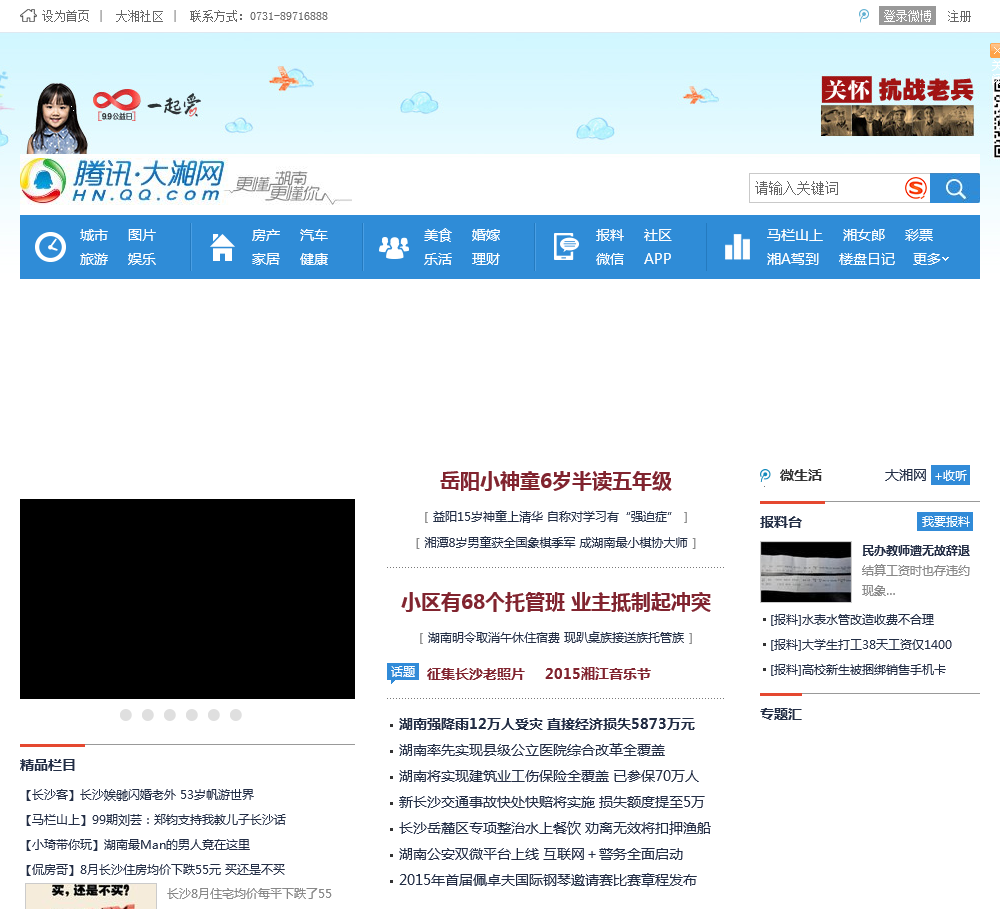Open 微信 in the navigation bar
The height and width of the screenshot is (909, 1000).
[x=610, y=259]
